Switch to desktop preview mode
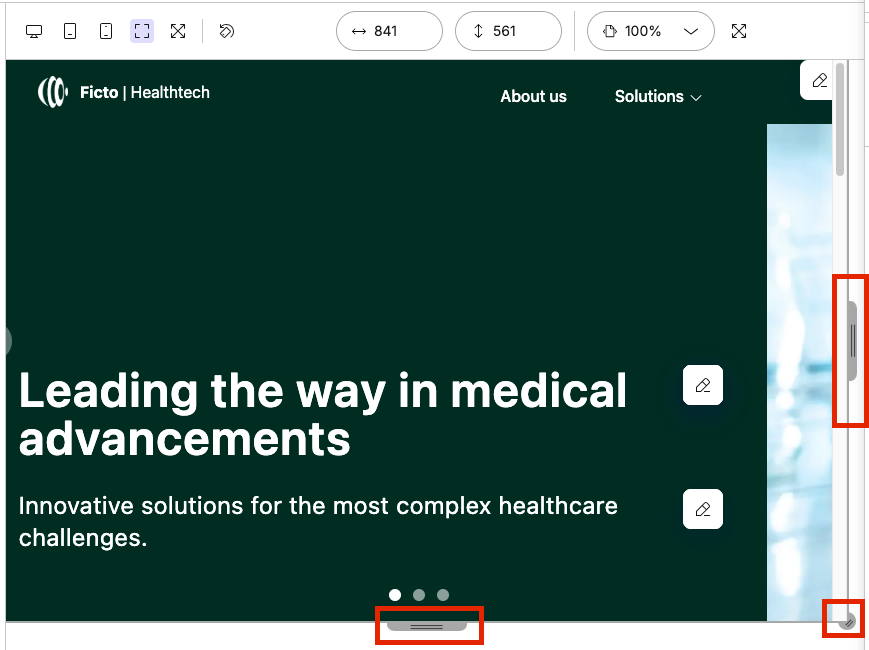Viewport: 869px width, 650px height. click(x=33, y=31)
